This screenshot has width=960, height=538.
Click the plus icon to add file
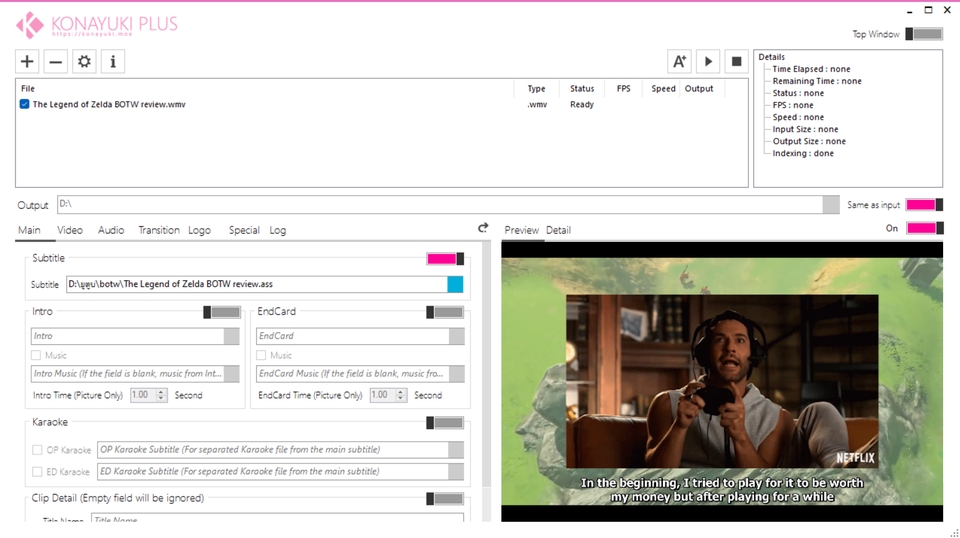pos(27,61)
